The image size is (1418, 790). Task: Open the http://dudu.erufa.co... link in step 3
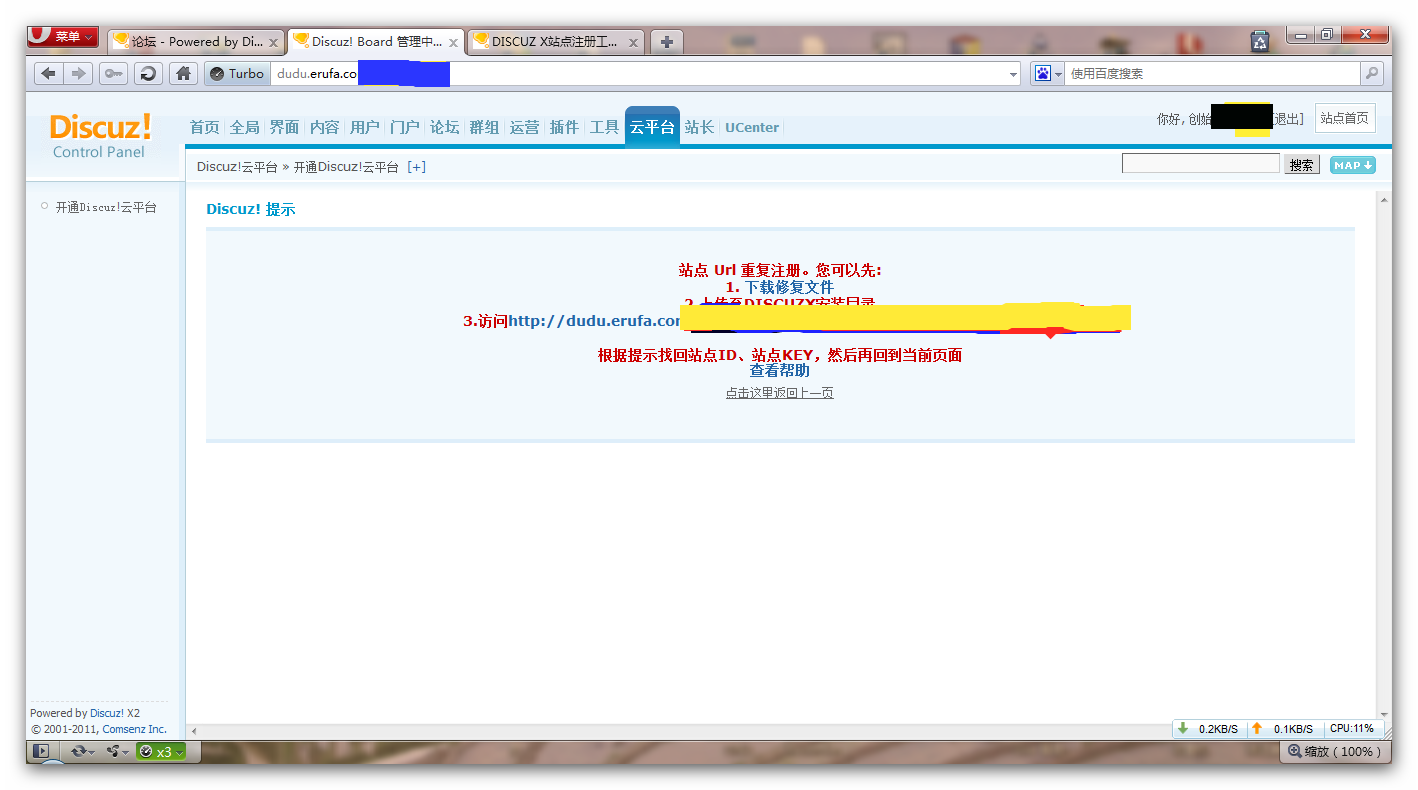point(594,321)
